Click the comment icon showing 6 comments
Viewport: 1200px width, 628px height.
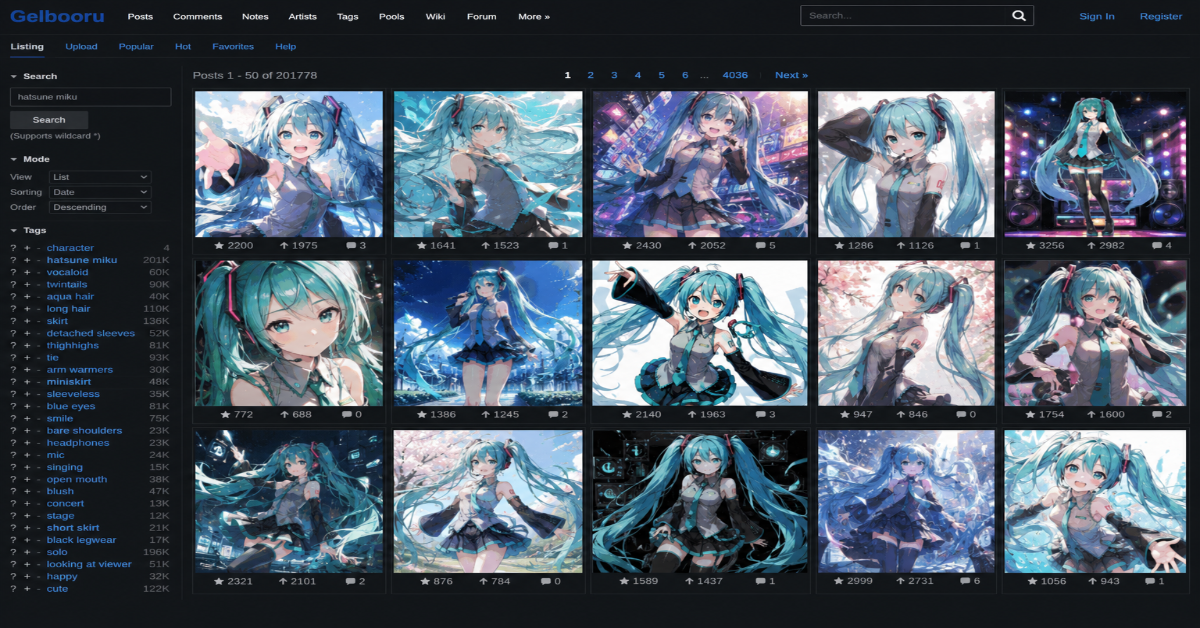964,581
